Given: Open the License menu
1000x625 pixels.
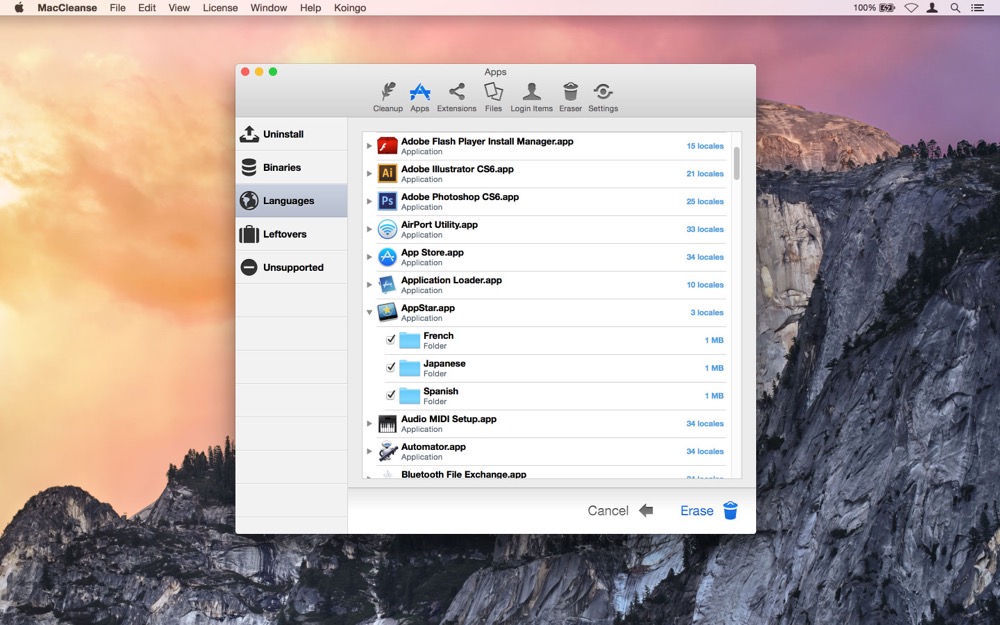Looking at the screenshot, I should tap(220, 8).
